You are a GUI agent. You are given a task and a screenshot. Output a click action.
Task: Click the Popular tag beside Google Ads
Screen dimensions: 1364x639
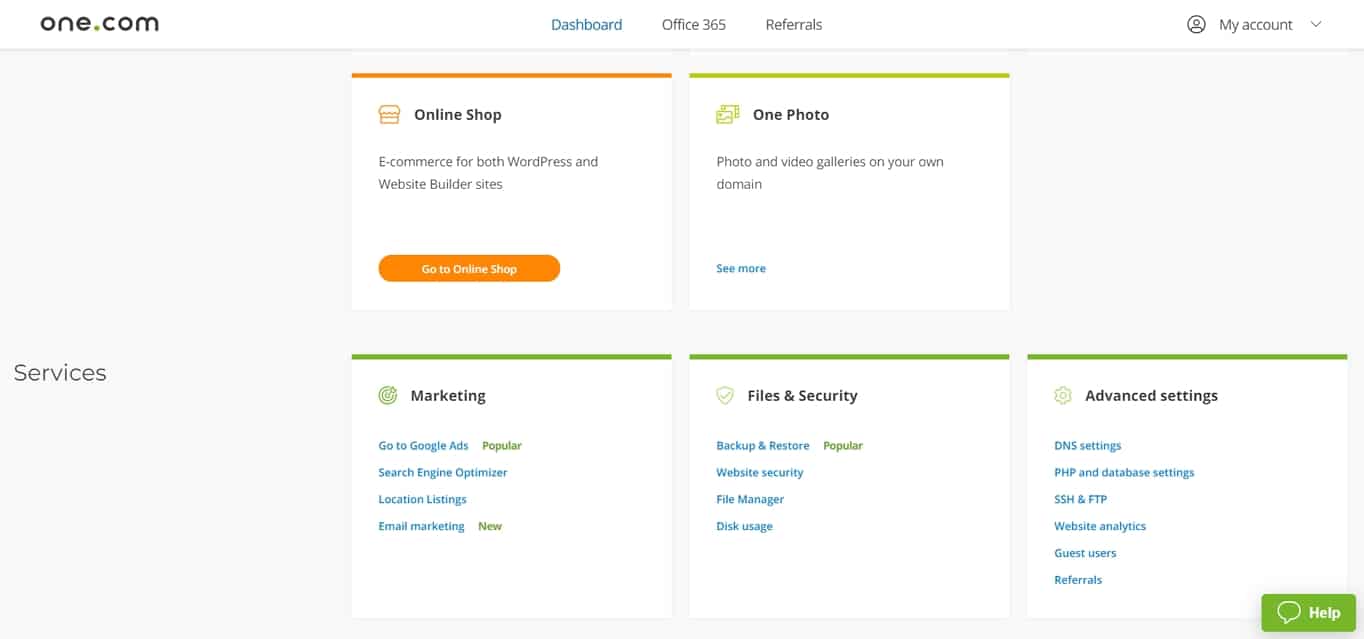point(502,446)
